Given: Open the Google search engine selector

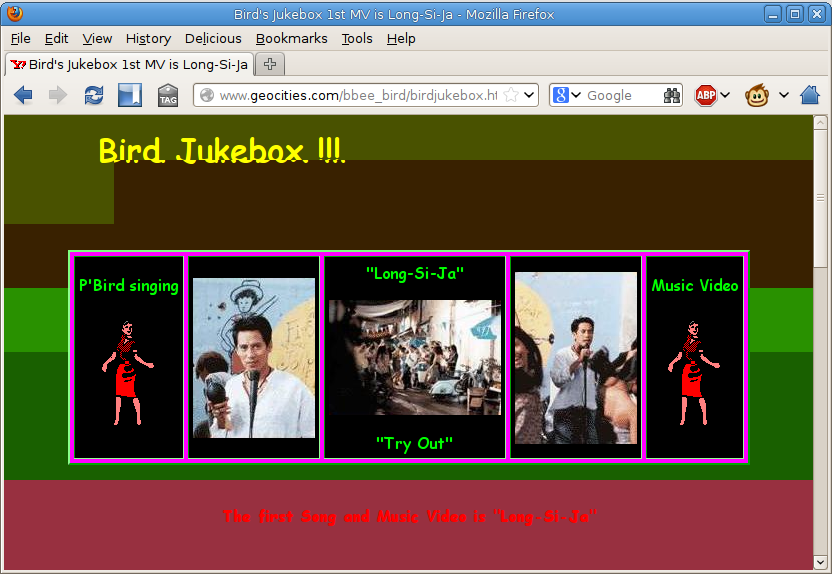Looking at the screenshot, I should (567, 95).
